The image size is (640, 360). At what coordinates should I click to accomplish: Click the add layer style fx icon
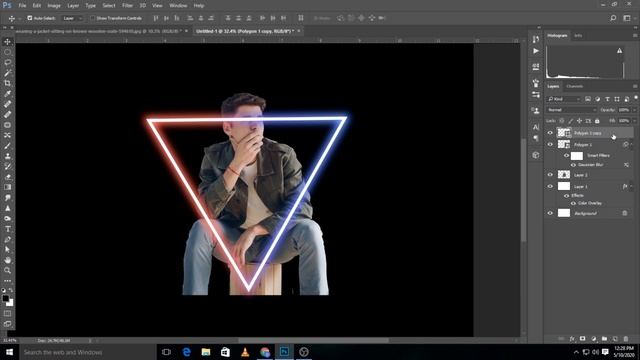[x=572, y=339]
